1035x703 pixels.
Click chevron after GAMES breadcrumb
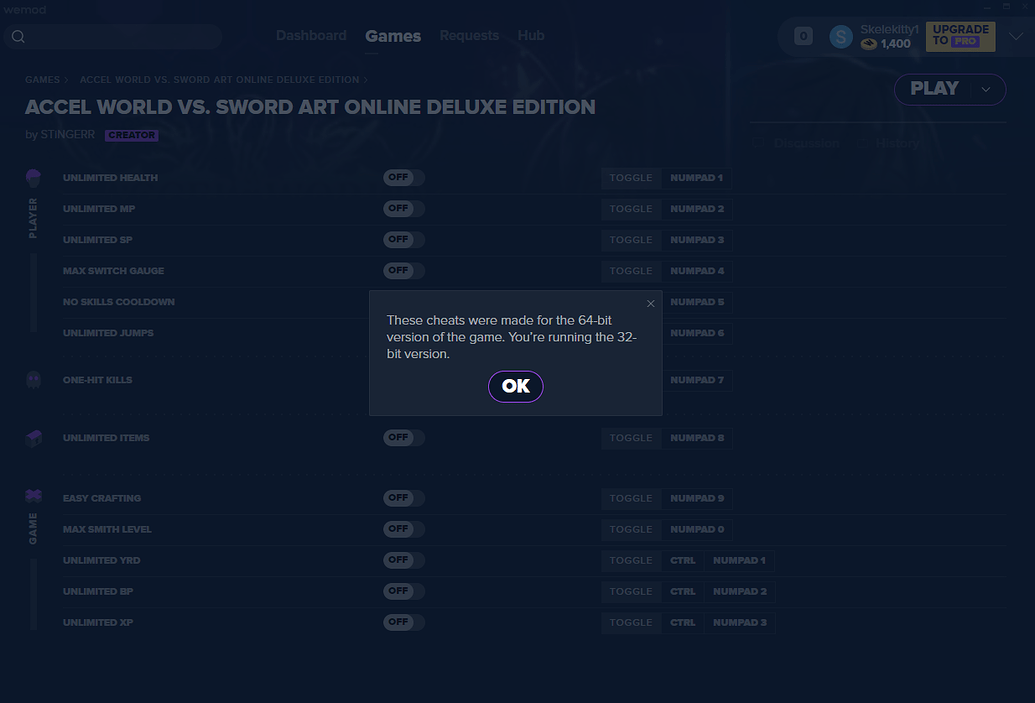click(66, 80)
